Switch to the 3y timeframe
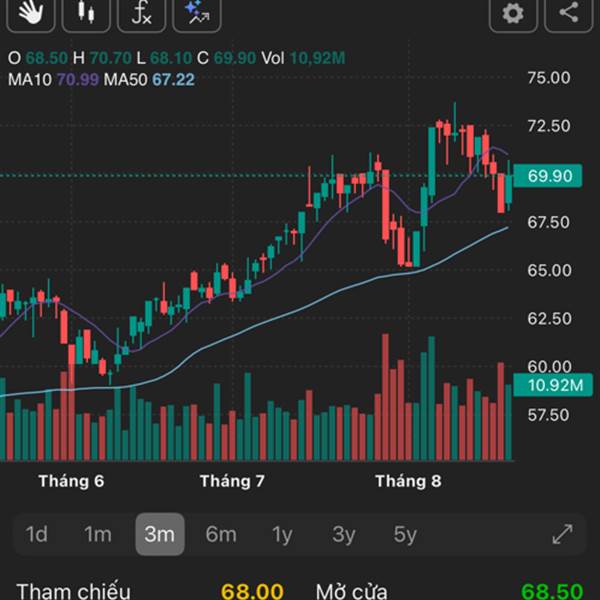 point(344,535)
